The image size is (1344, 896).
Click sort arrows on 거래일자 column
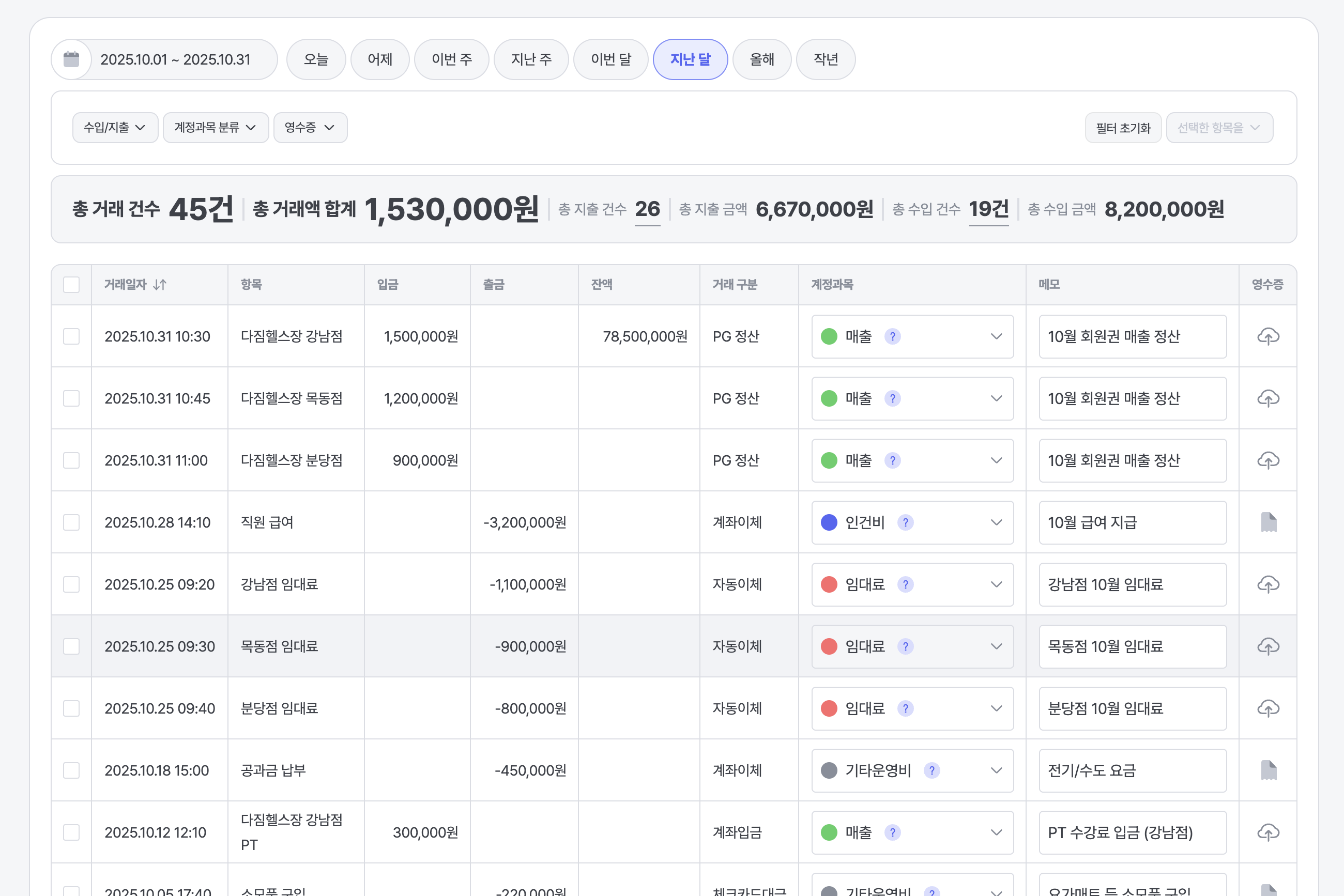[160, 285]
